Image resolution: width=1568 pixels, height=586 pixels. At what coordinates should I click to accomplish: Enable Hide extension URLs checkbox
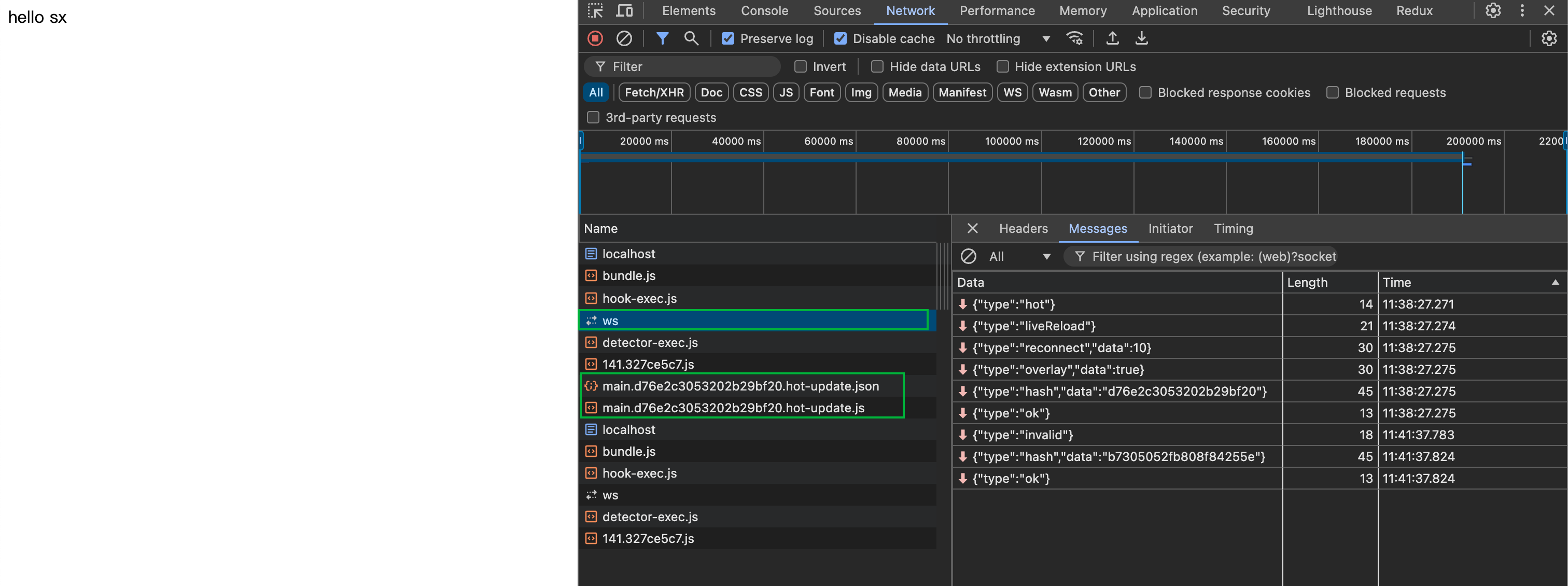pyautogui.click(x=1002, y=66)
